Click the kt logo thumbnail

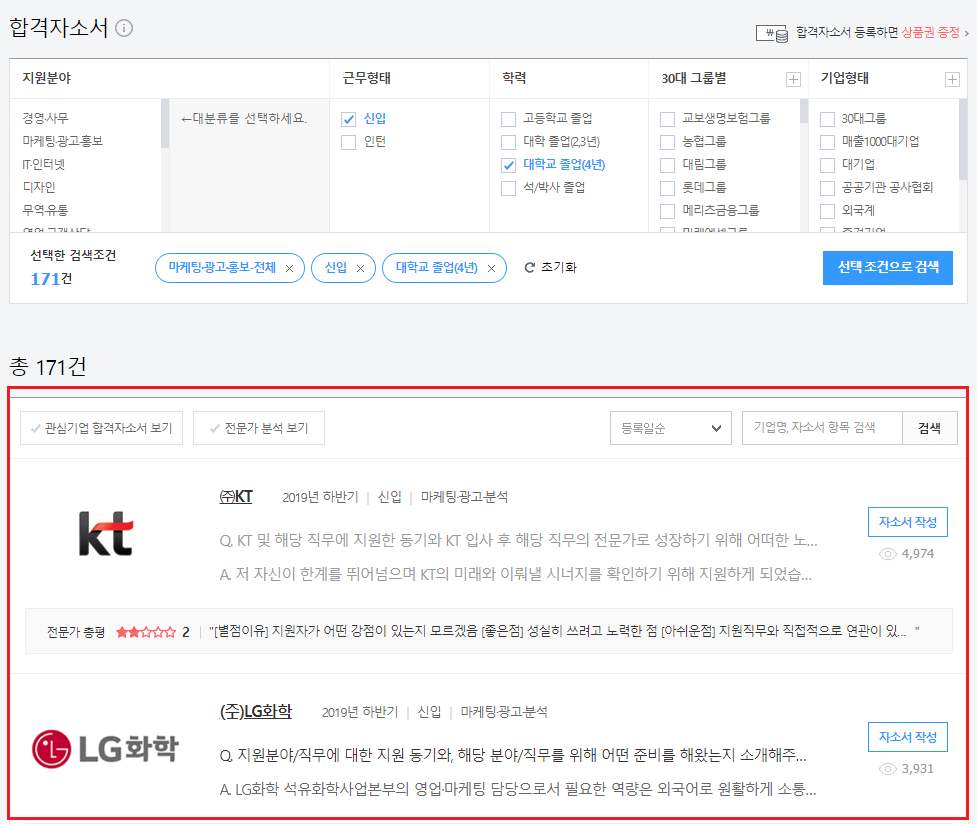[x=106, y=534]
